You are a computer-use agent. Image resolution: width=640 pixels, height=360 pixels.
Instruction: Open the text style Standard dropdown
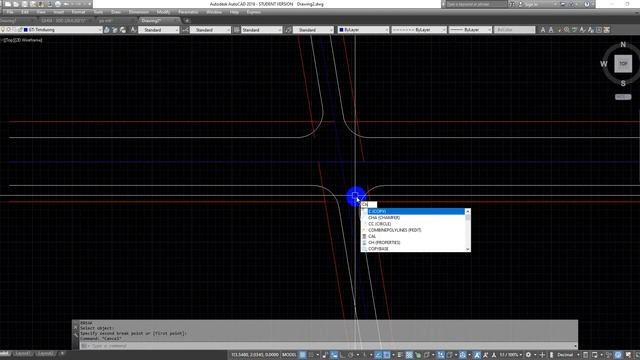pyautogui.click(x=159, y=30)
